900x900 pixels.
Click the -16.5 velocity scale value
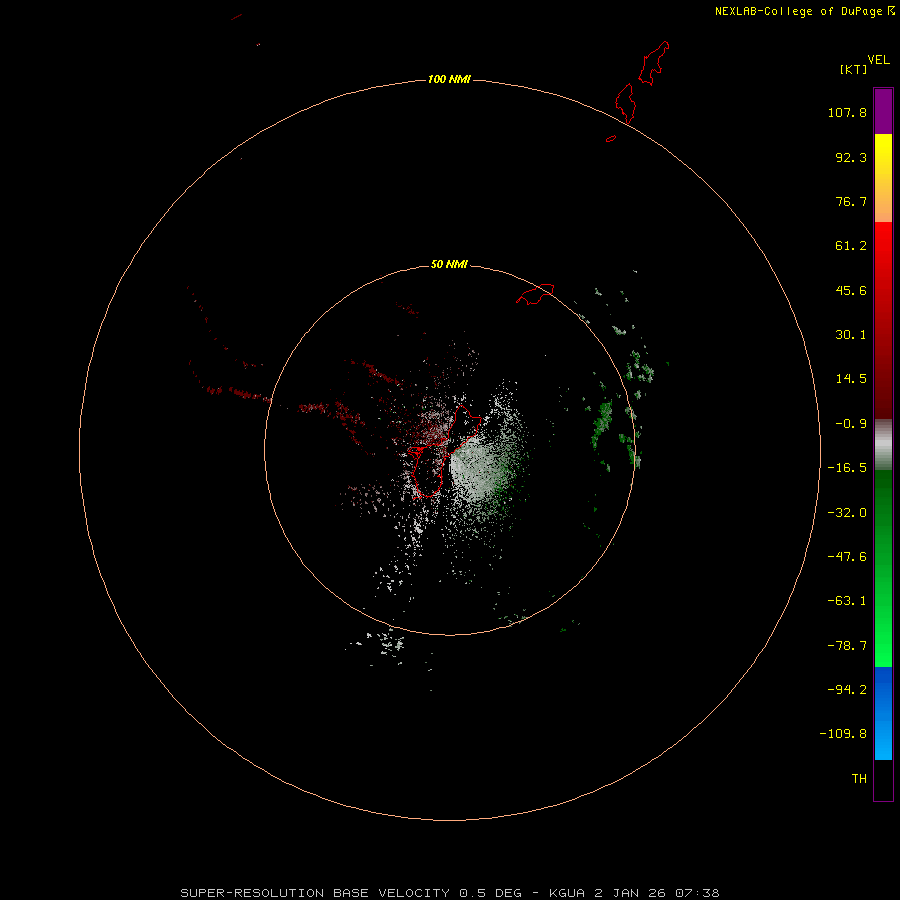click(x=847, y=468)
